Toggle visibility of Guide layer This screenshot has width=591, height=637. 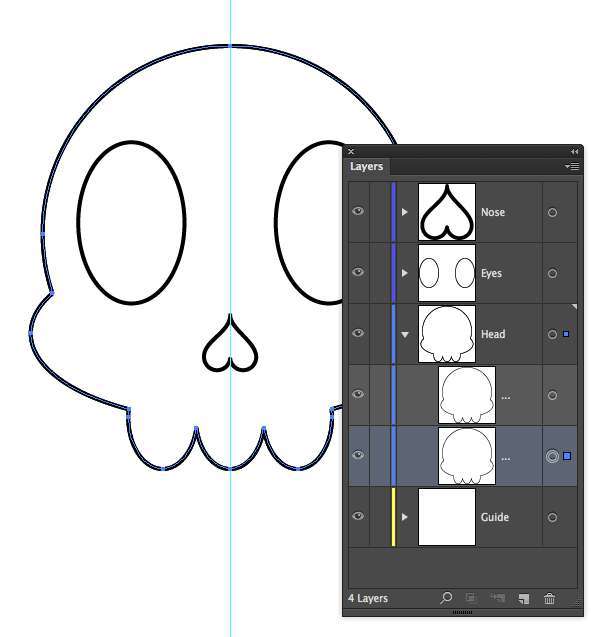(358, 516)
